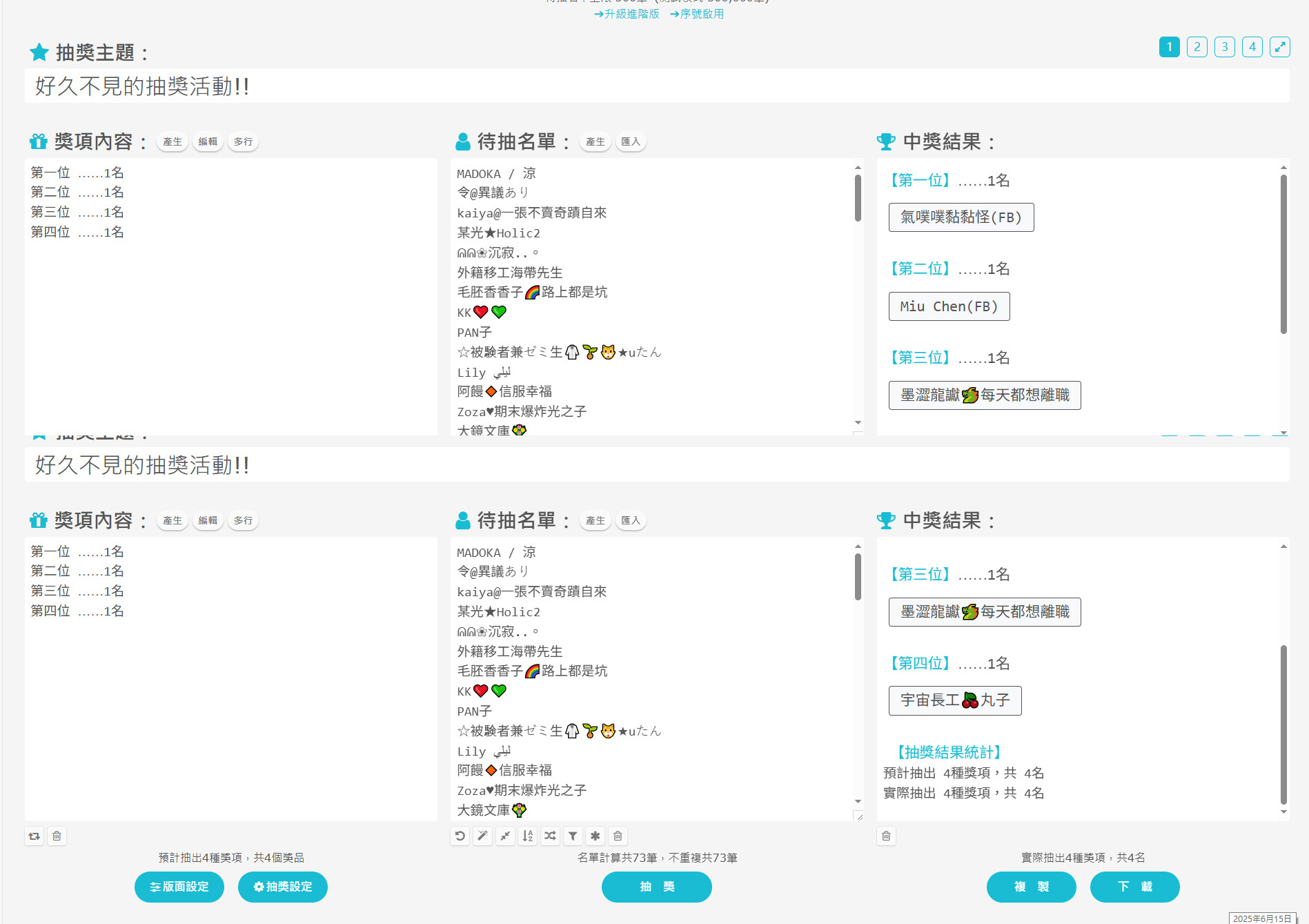
Task: Click the 複 製 copy button
Action: [x=1032, y=887]
